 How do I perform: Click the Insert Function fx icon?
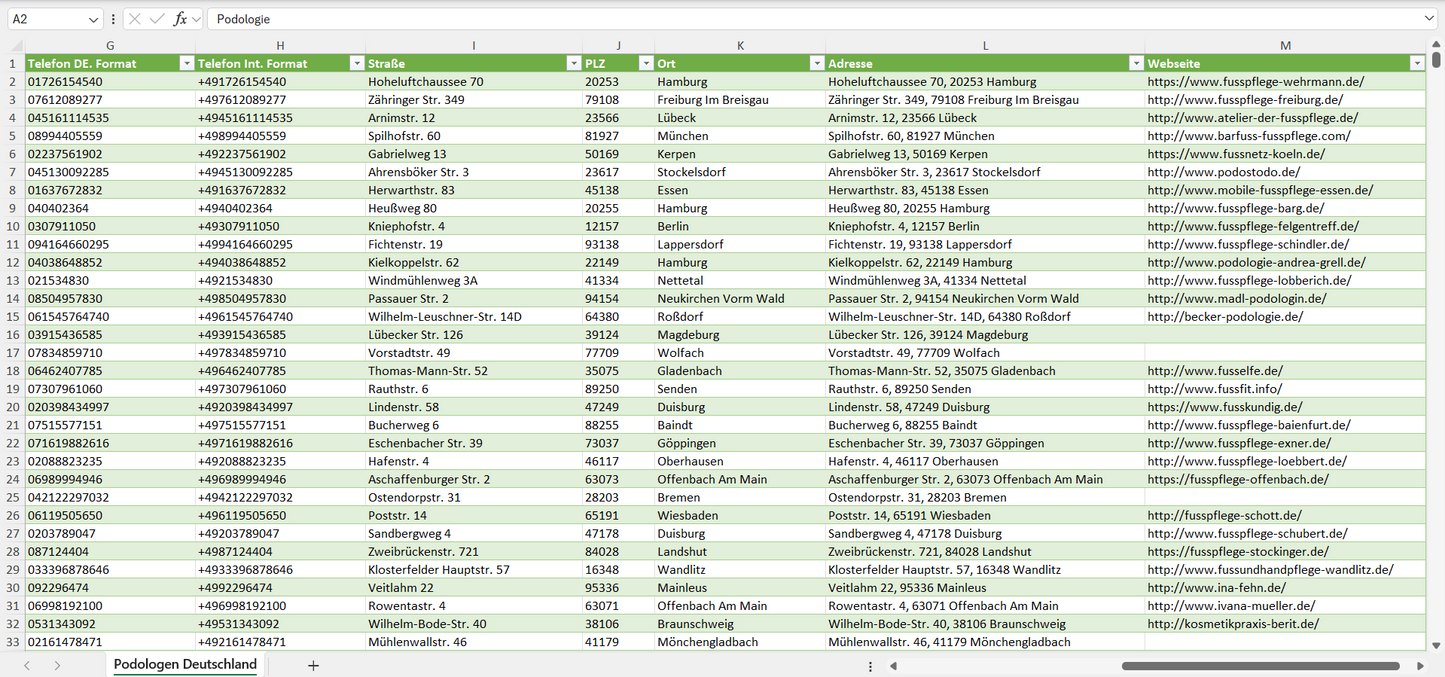pos(180,19)
